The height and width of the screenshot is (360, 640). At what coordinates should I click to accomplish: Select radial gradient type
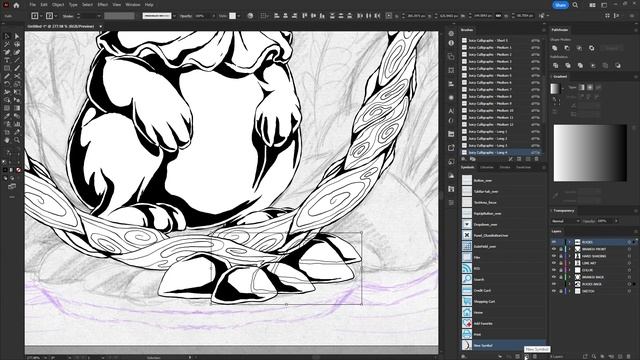coord(590,87)
